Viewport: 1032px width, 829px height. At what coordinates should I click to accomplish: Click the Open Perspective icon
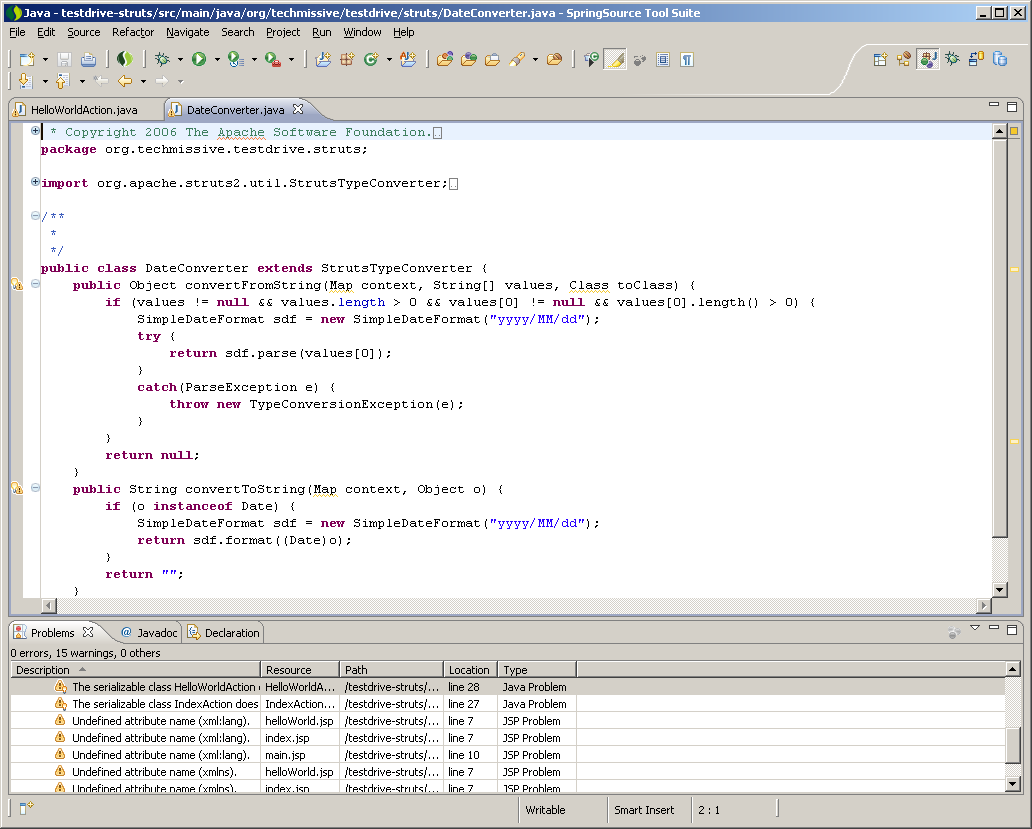click(880, 60)
